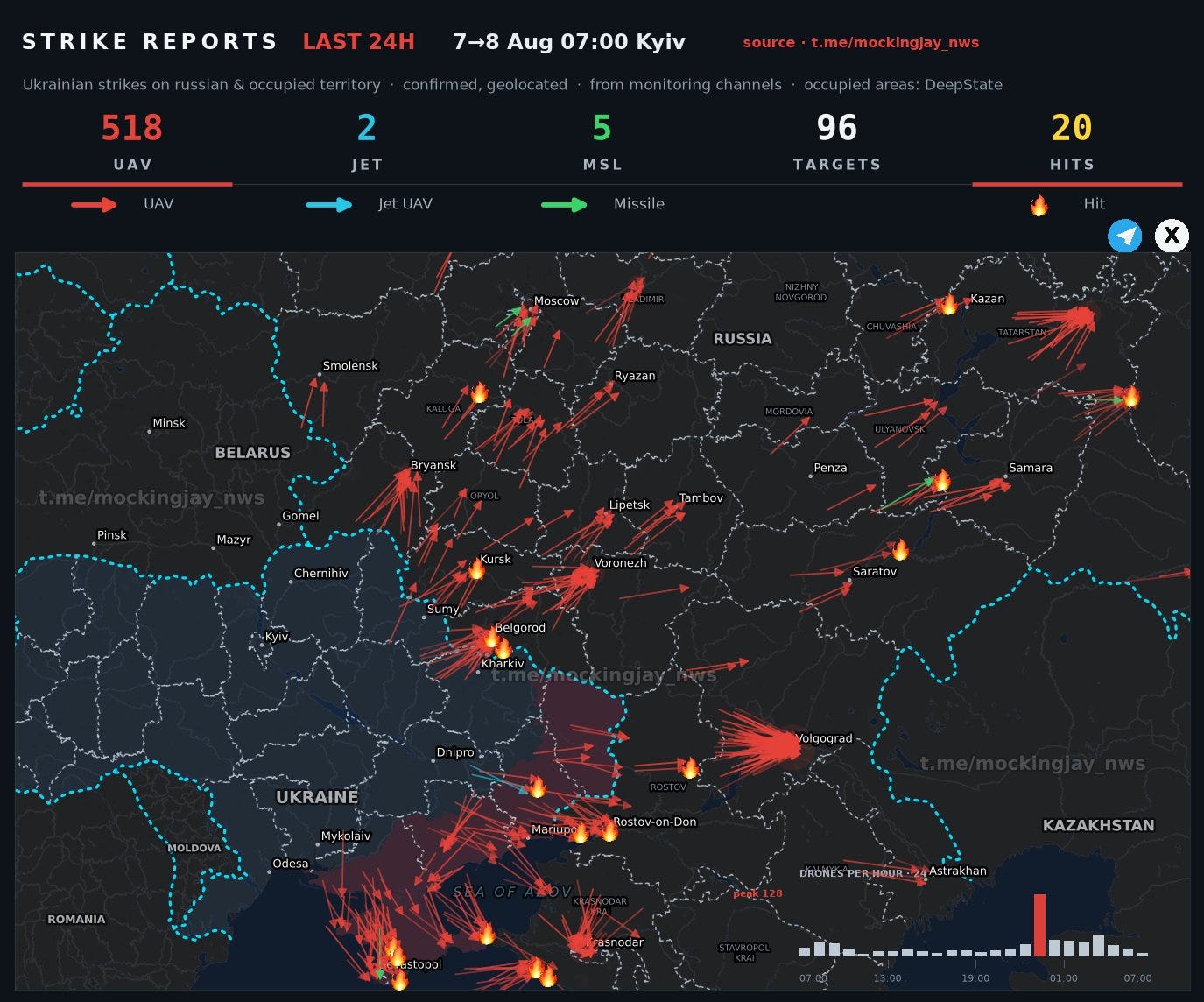Select the 5 MSL stat tab
The height and width of the screenshot is (1002, 1204).
point(602,141)
